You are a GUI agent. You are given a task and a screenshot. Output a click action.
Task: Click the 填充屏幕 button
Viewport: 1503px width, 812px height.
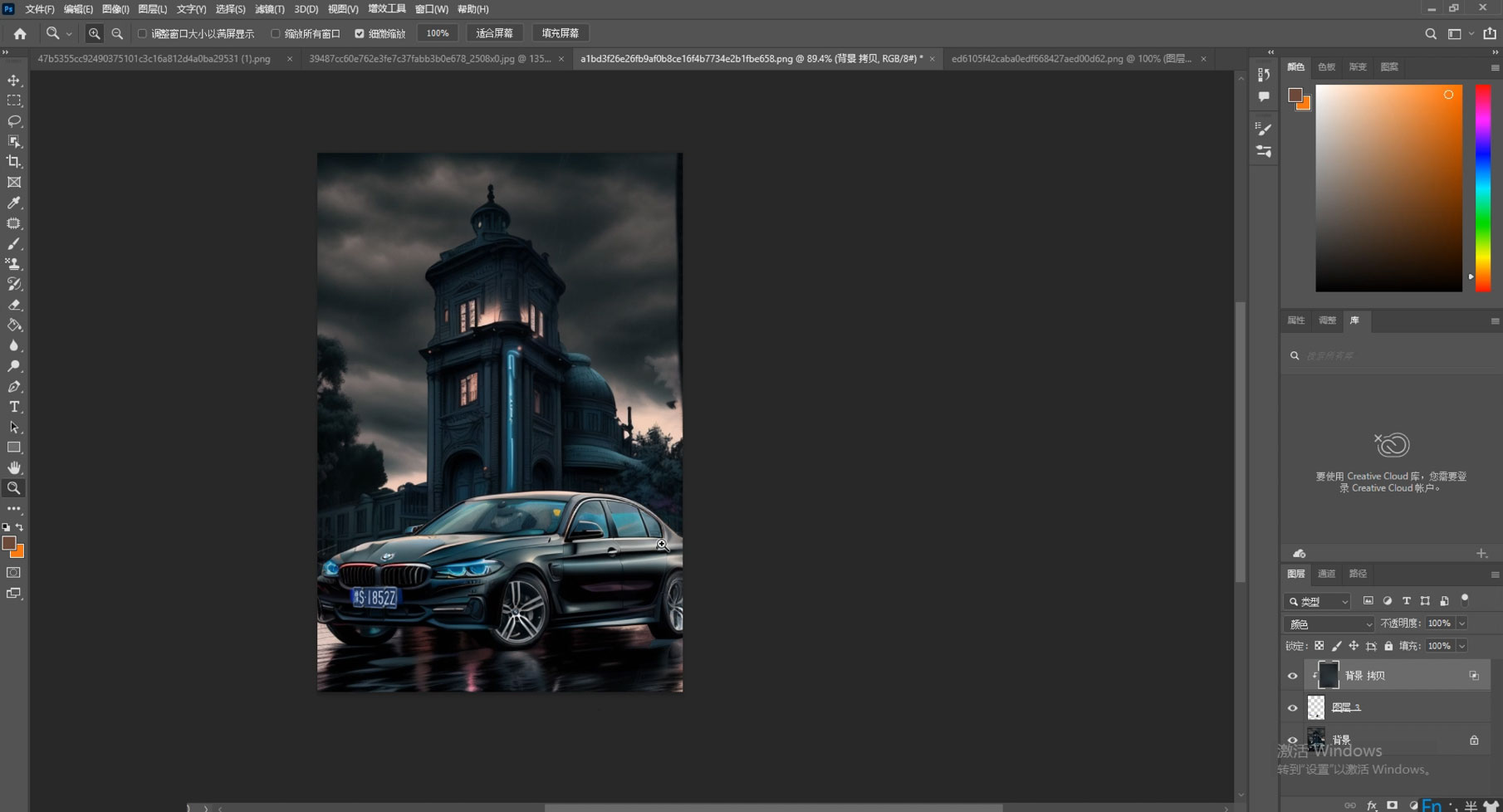[561, 33]
